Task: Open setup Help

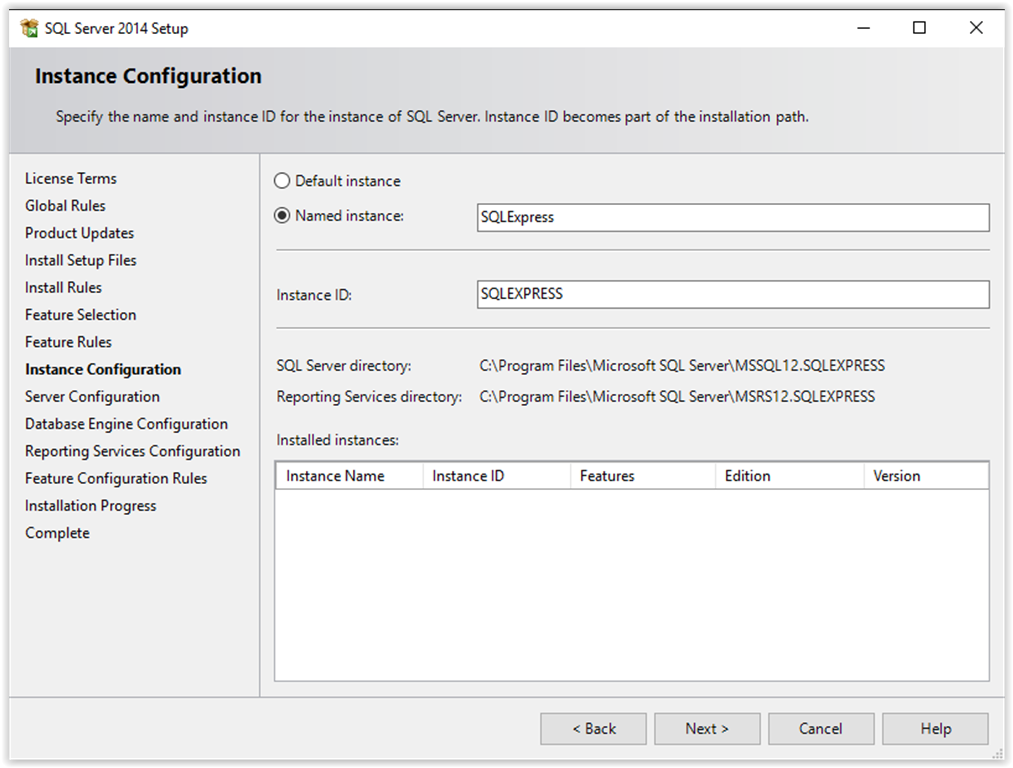Action: (x=935, y=729)
